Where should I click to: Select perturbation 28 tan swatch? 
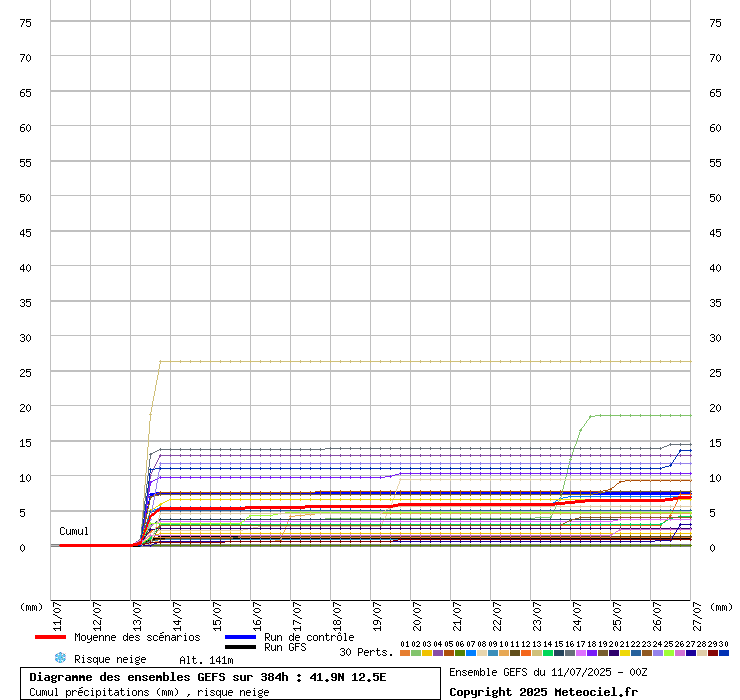pyautogui.click(x=702, y=653)
